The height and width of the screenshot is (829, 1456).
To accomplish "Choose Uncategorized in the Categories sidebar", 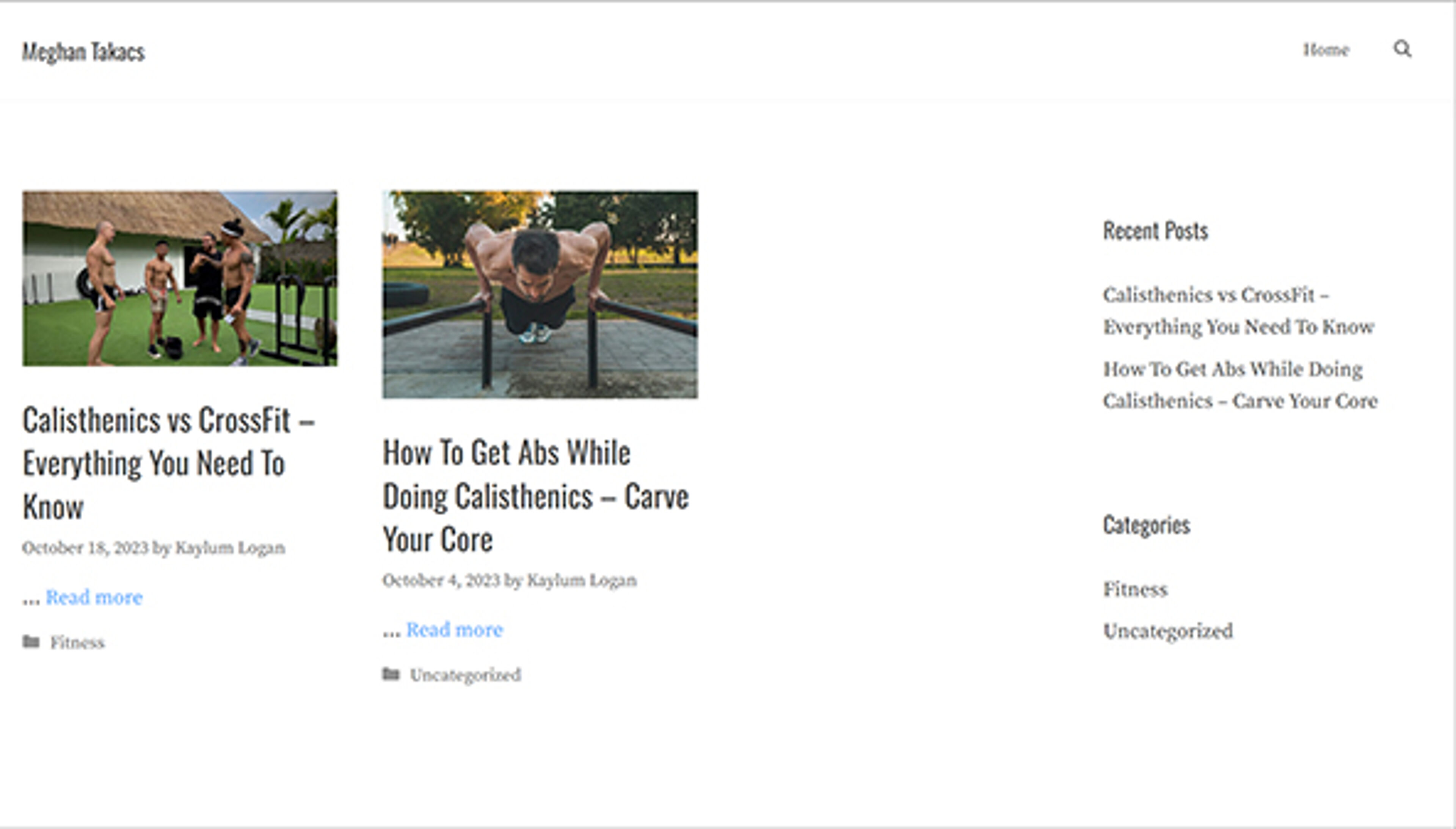I will (x=1167, y=631).
